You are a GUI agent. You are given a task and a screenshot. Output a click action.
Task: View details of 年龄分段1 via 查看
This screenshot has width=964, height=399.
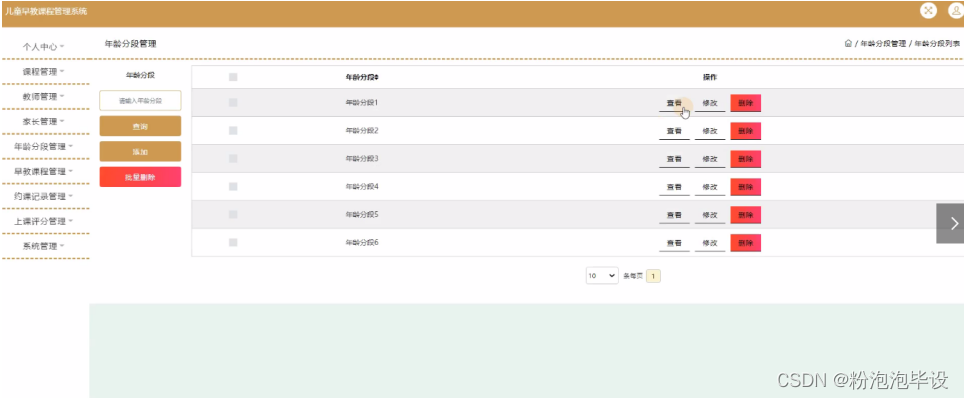point(674,103)
